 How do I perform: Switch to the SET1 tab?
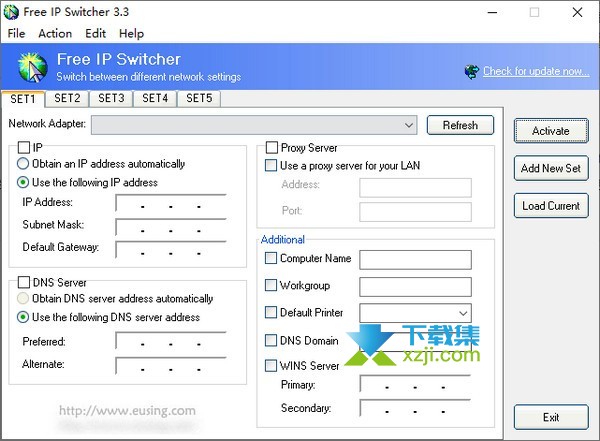pyautogui.click(x=23, y=99)
